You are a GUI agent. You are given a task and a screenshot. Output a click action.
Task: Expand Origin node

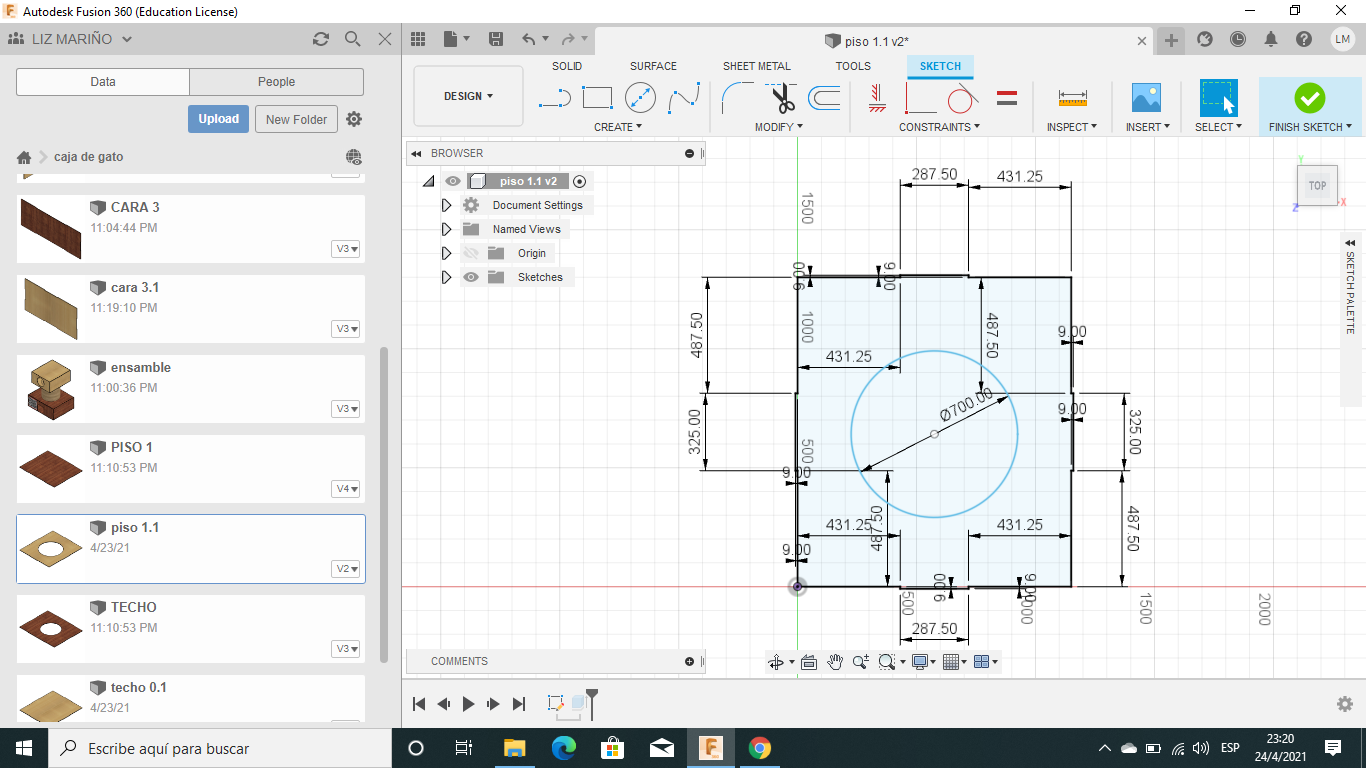click(x=447, y=253)
